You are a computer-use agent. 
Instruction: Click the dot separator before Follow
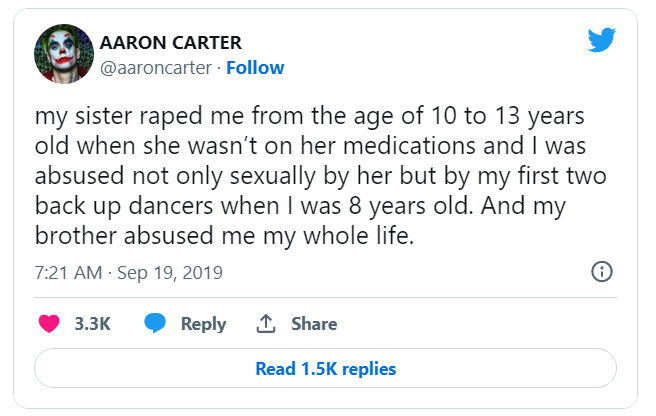pyautogui.click(x=219, y=68)
